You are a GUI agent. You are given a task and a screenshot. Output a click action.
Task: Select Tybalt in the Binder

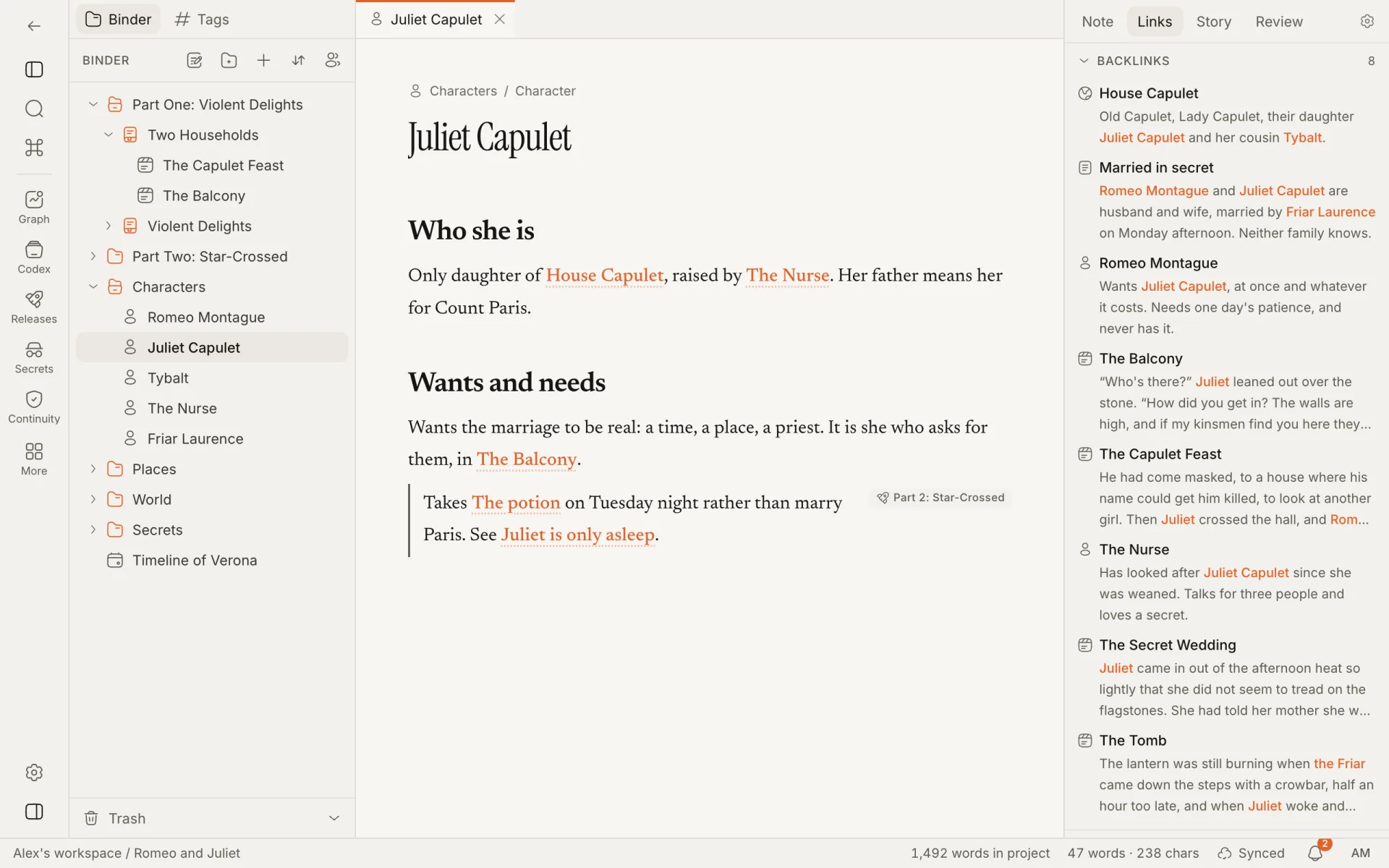click(212, 378)
